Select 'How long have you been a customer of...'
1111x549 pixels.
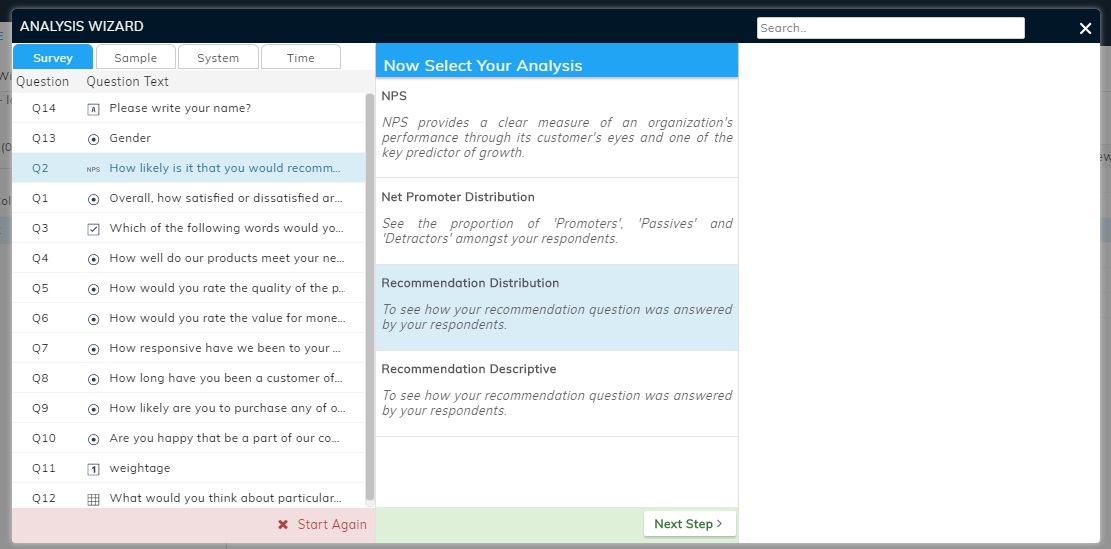click(x=226, y=378)
